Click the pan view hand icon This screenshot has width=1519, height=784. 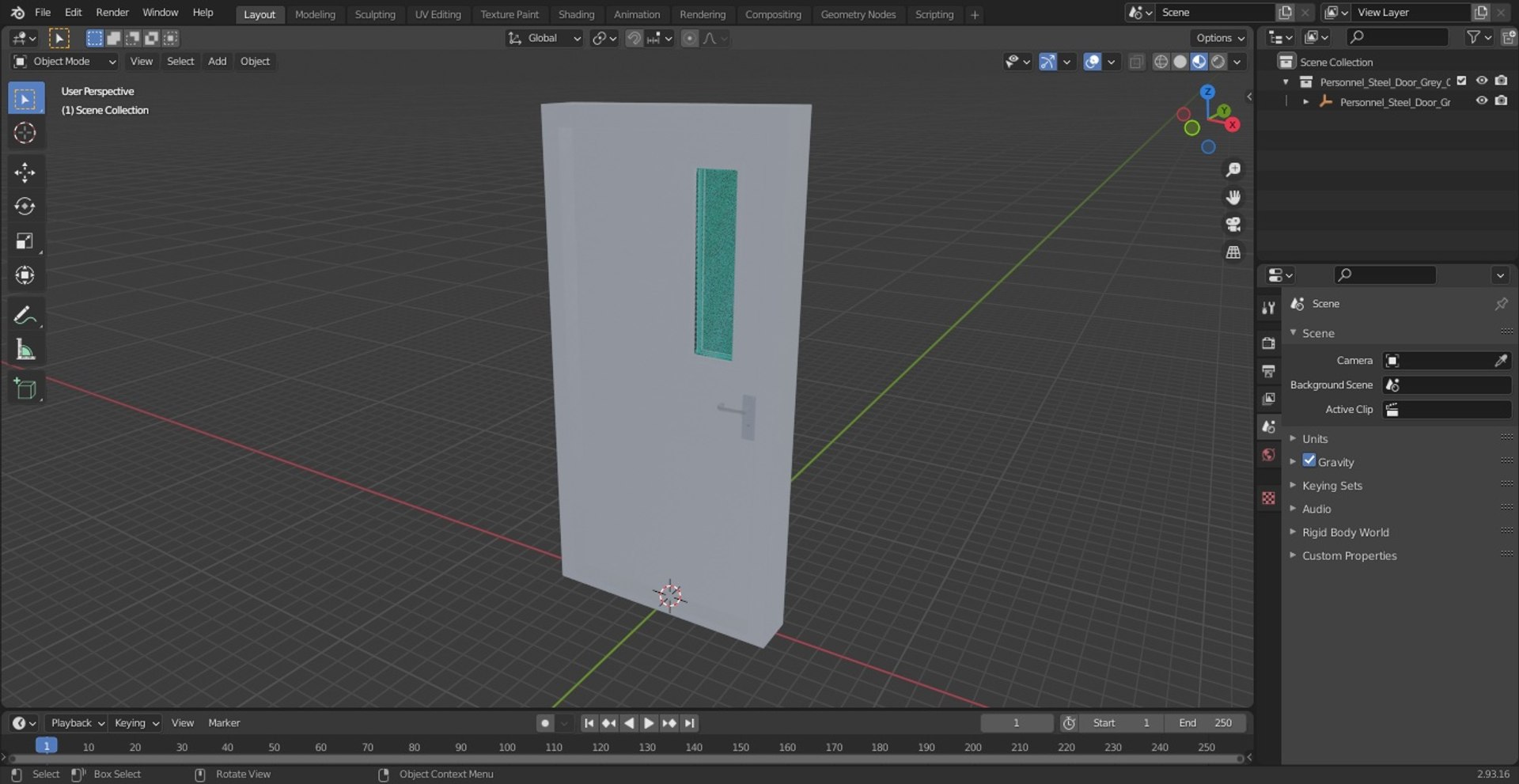click(x=1233, y=197)
